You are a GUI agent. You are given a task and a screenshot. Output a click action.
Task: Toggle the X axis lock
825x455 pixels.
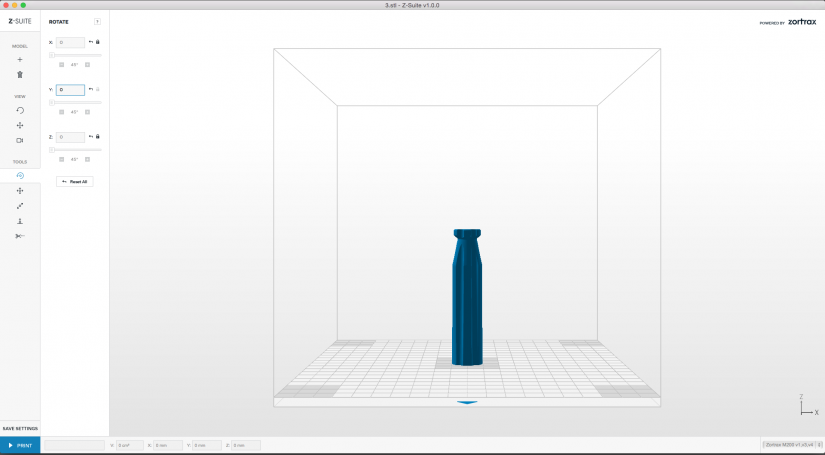pyautogui.click(x=98, y=42)
